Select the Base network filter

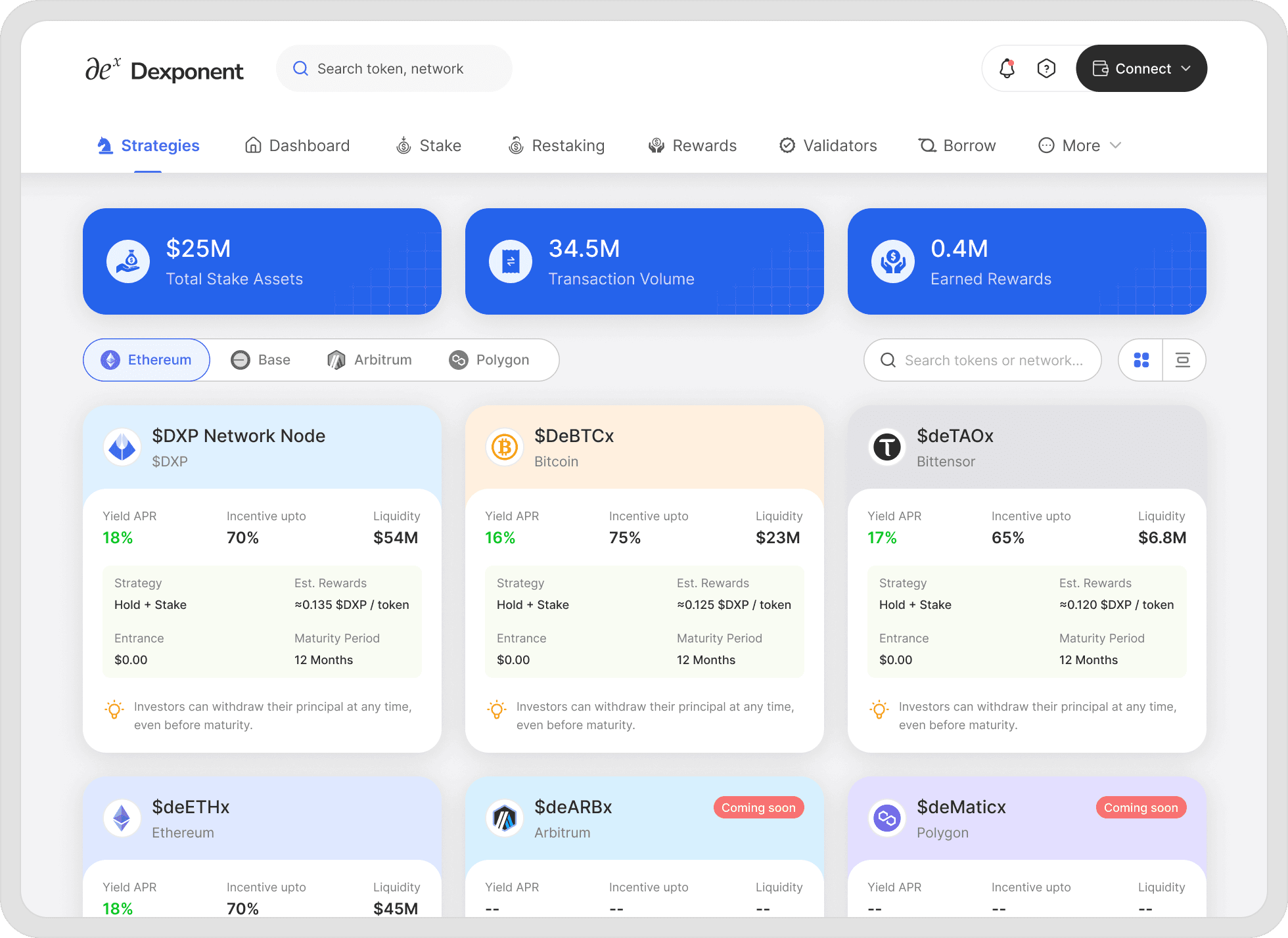pos(261,360)
